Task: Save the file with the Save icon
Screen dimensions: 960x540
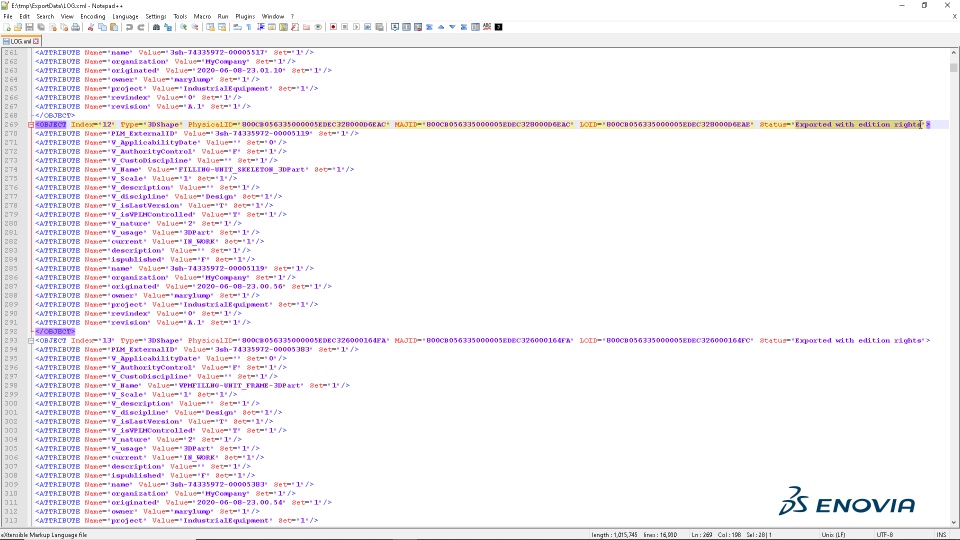Action: (x=29, y=27)
